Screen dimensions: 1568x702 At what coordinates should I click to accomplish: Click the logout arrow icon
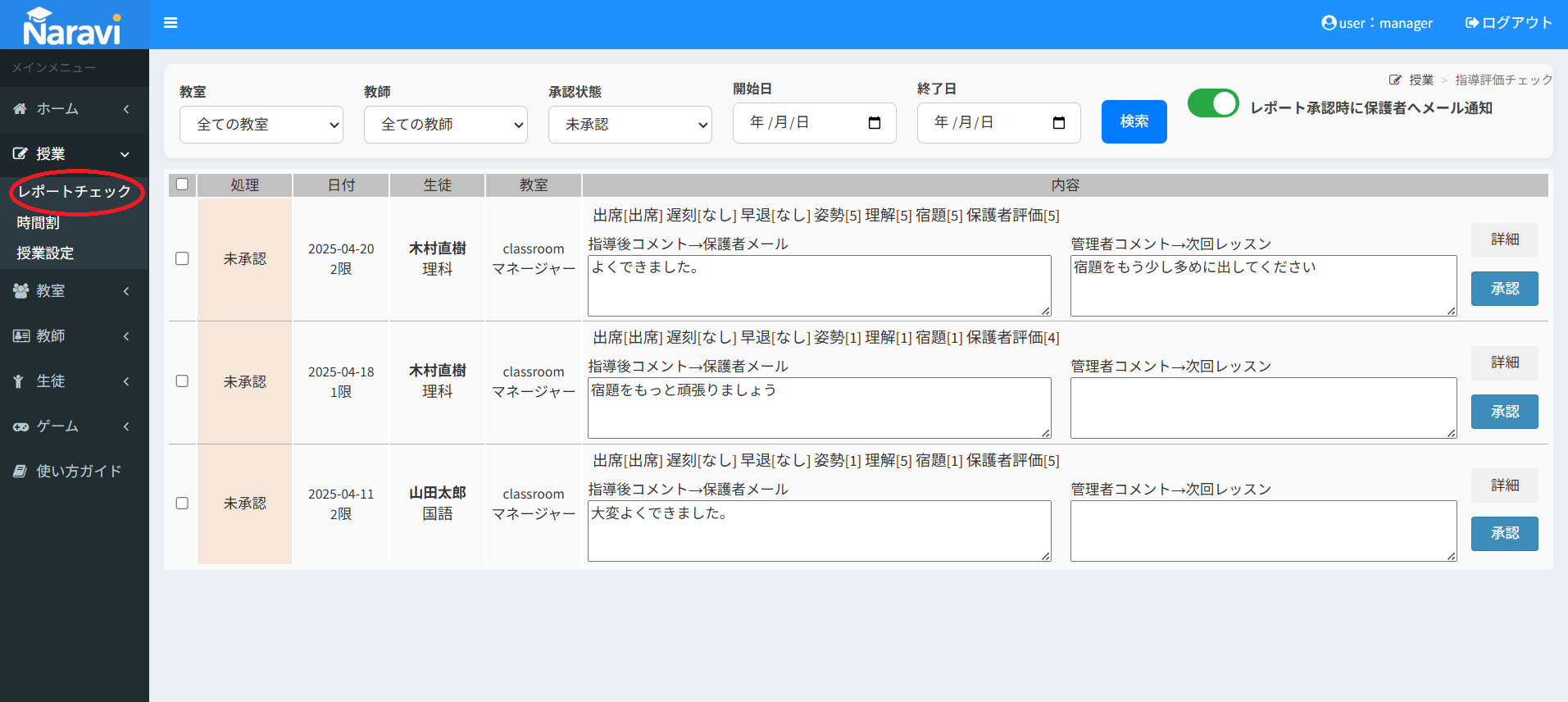pos(1472,23)
